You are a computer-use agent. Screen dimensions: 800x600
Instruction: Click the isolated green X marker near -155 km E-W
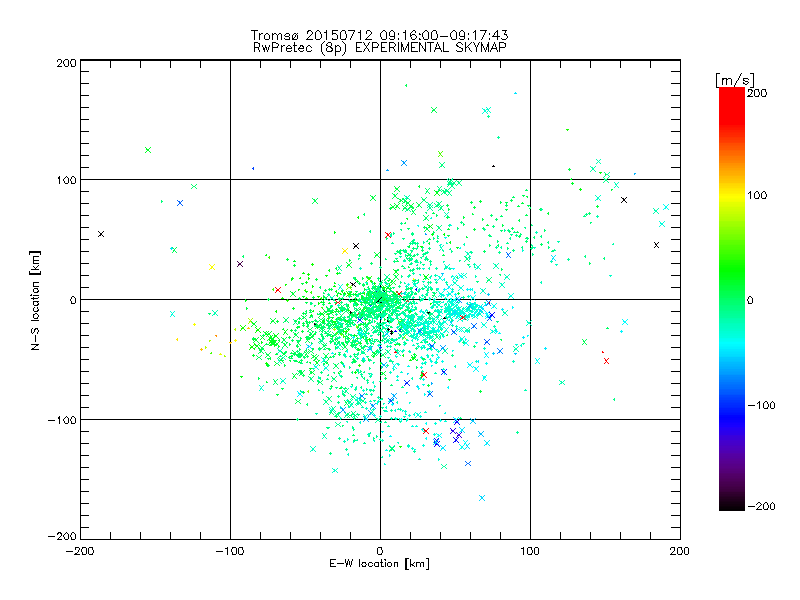pyautogui.click(x=148, y=150)
